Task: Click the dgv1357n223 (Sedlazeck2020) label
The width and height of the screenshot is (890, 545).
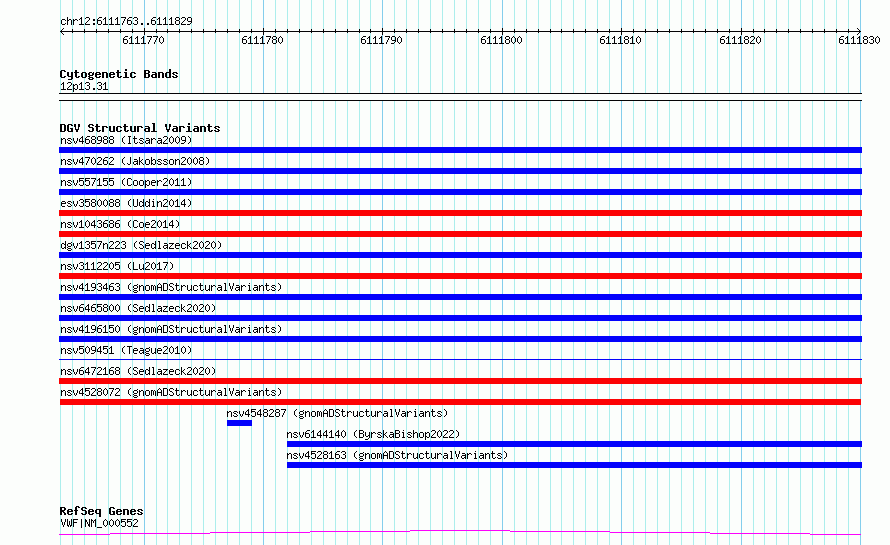Action: [141, 245]
